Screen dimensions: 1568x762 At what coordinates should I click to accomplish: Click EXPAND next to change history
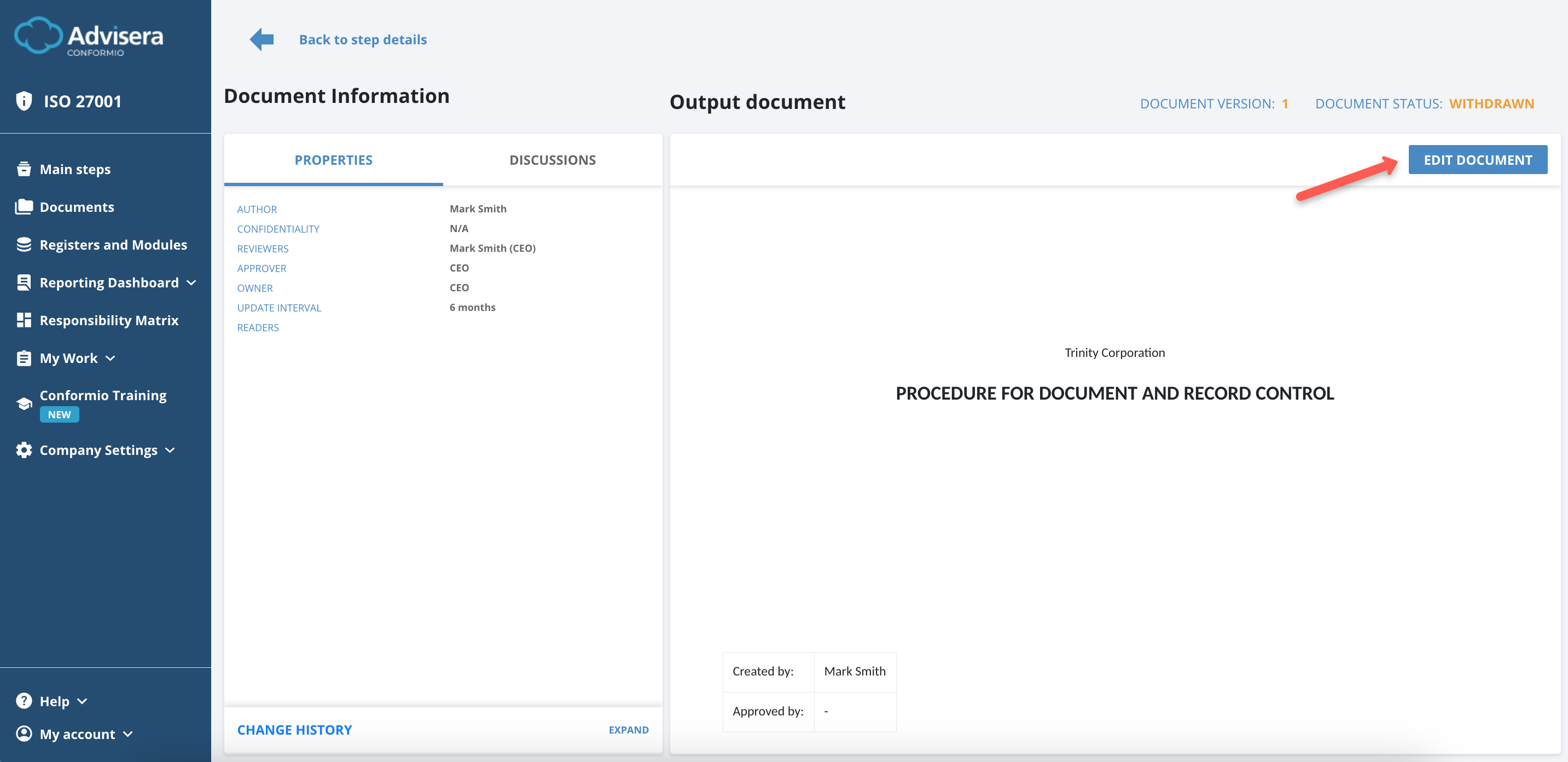(x=628, y=729)
